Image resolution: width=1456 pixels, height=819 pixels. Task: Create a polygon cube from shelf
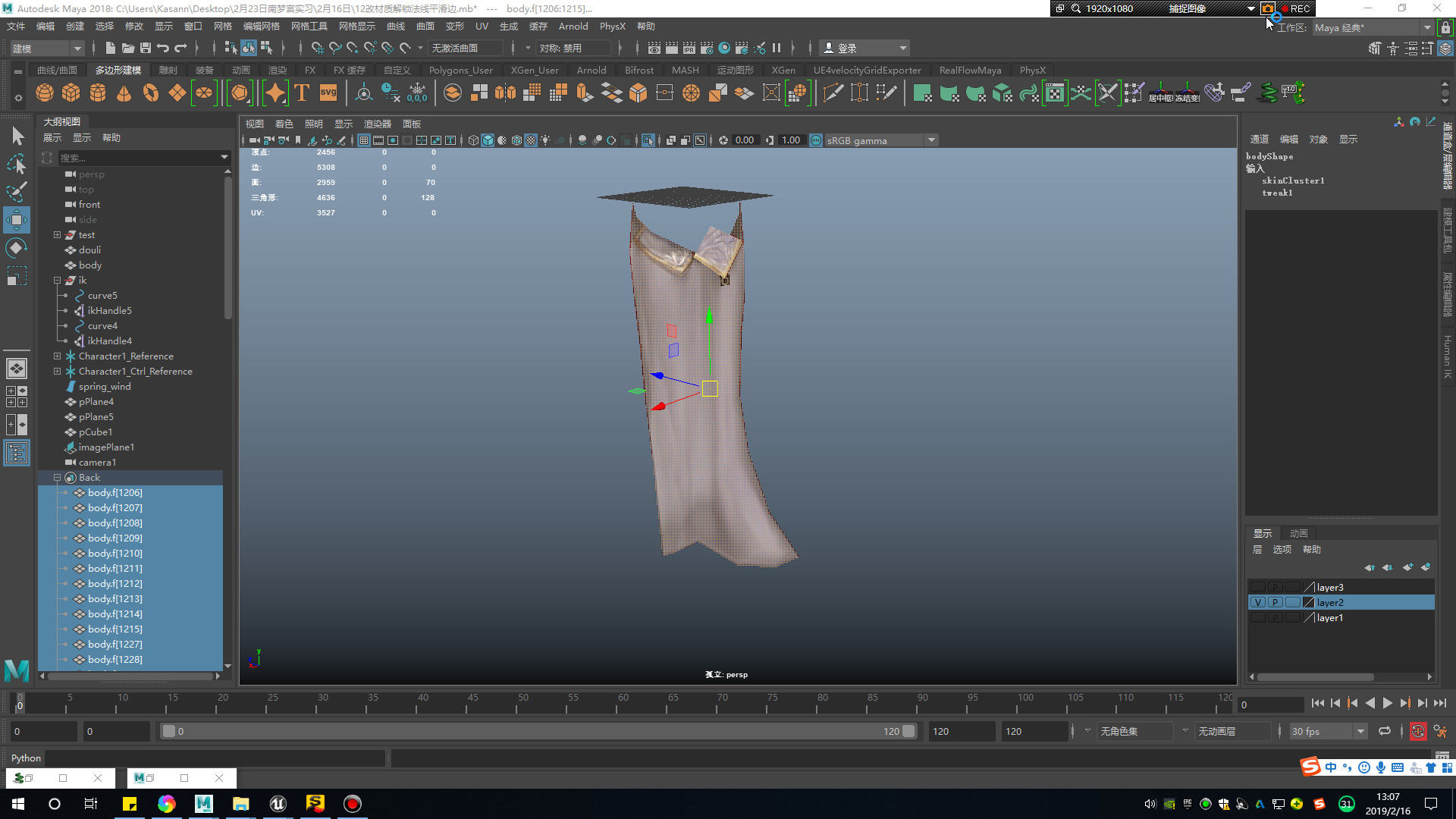click(71, 93)
